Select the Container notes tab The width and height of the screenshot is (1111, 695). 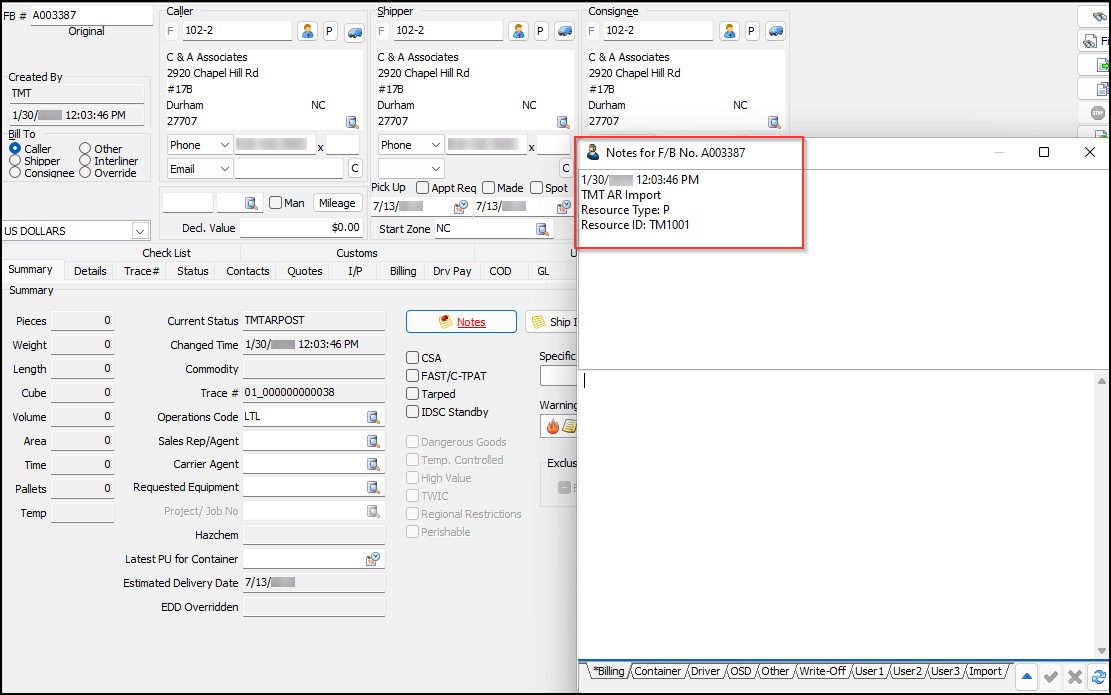click(658, 672)
